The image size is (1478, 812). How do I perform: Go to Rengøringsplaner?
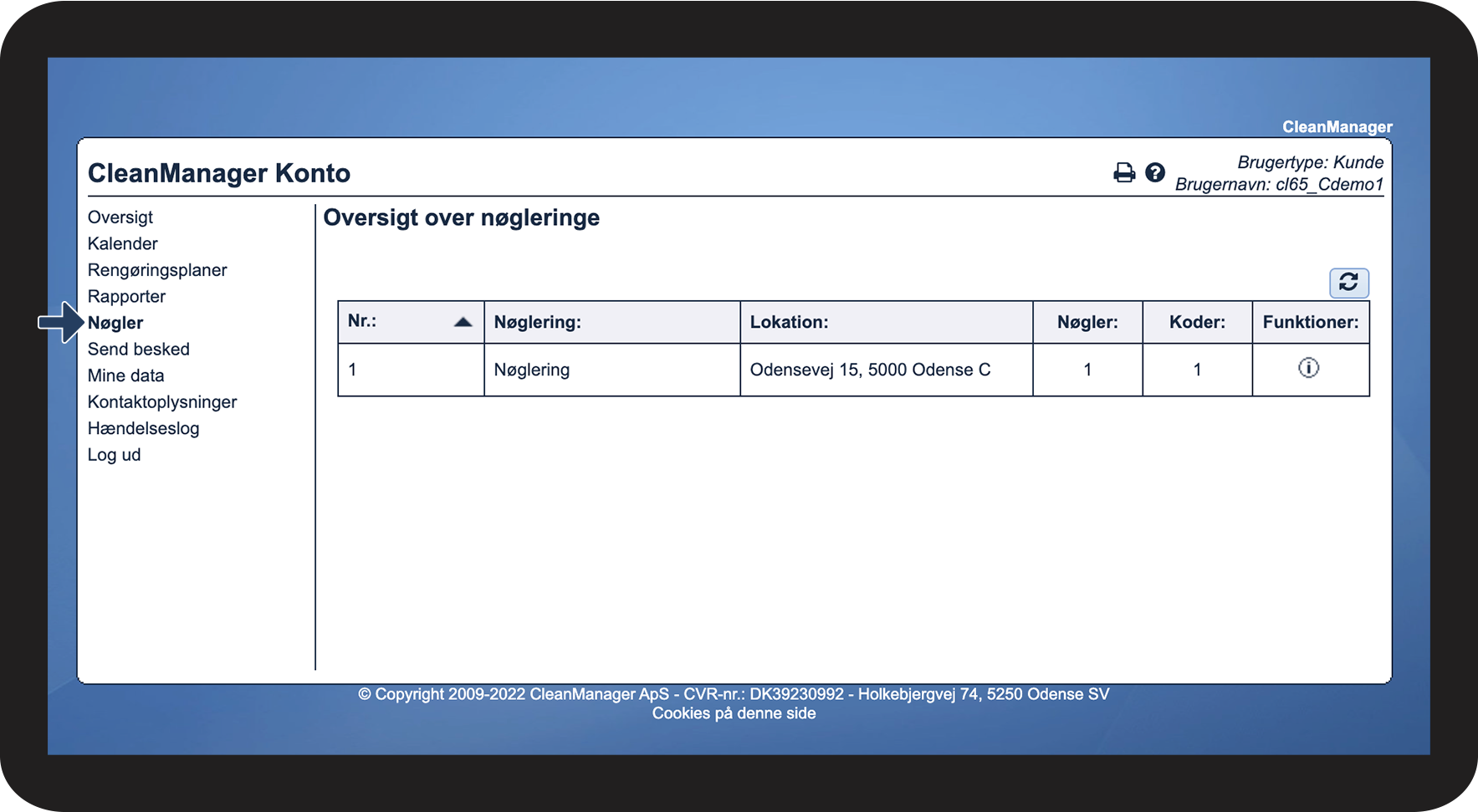tap(157, 270)
